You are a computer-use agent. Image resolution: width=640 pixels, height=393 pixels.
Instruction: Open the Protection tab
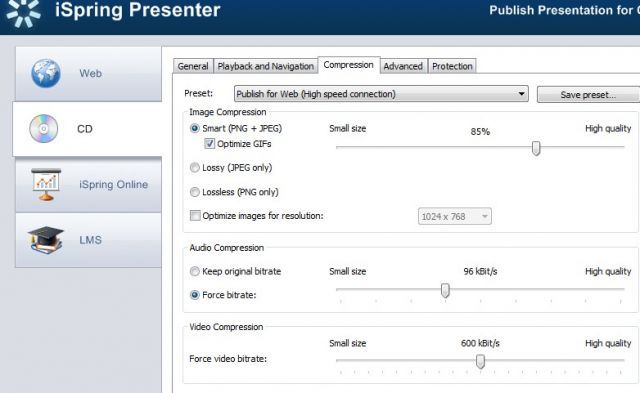coord(452,66)
